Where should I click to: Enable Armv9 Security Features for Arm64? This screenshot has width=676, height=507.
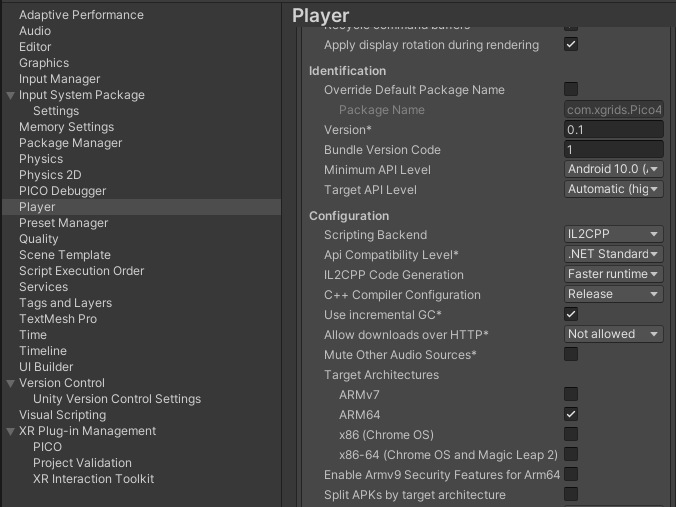coord(571,474)
